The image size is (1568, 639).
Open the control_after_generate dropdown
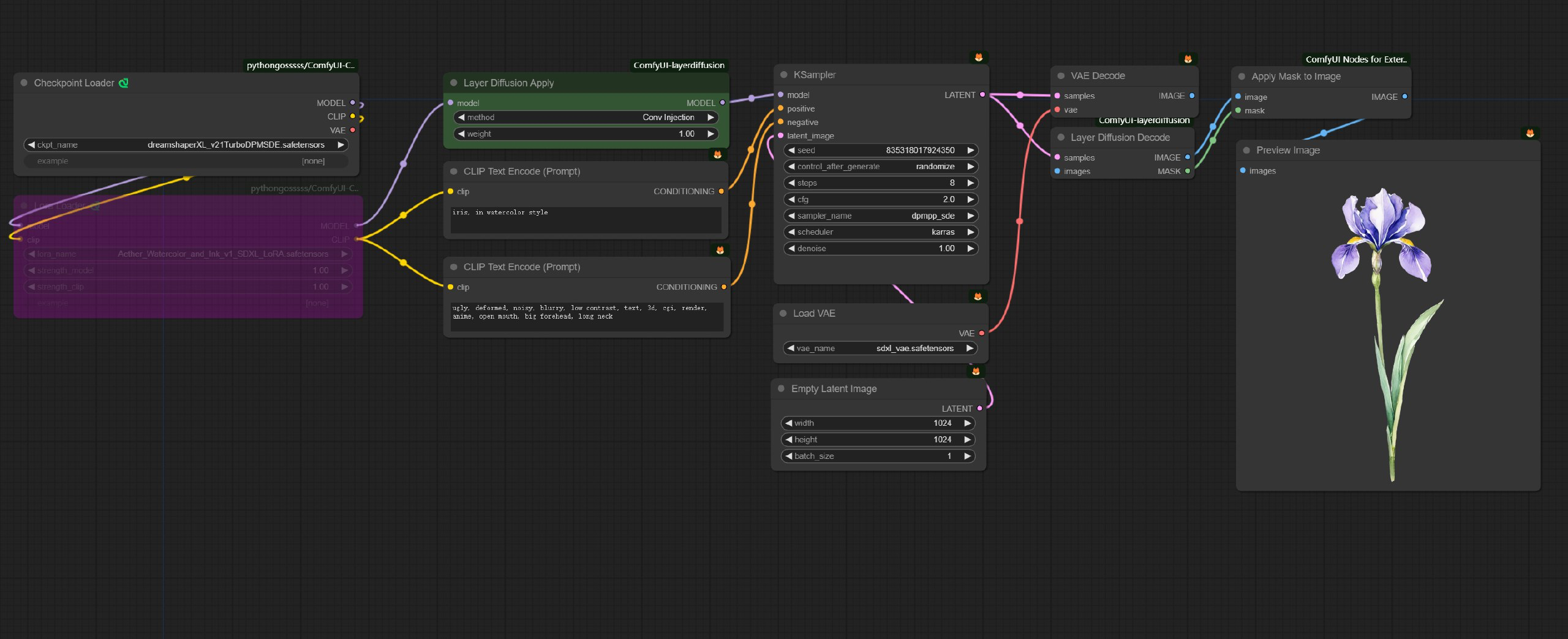[881, 167]
